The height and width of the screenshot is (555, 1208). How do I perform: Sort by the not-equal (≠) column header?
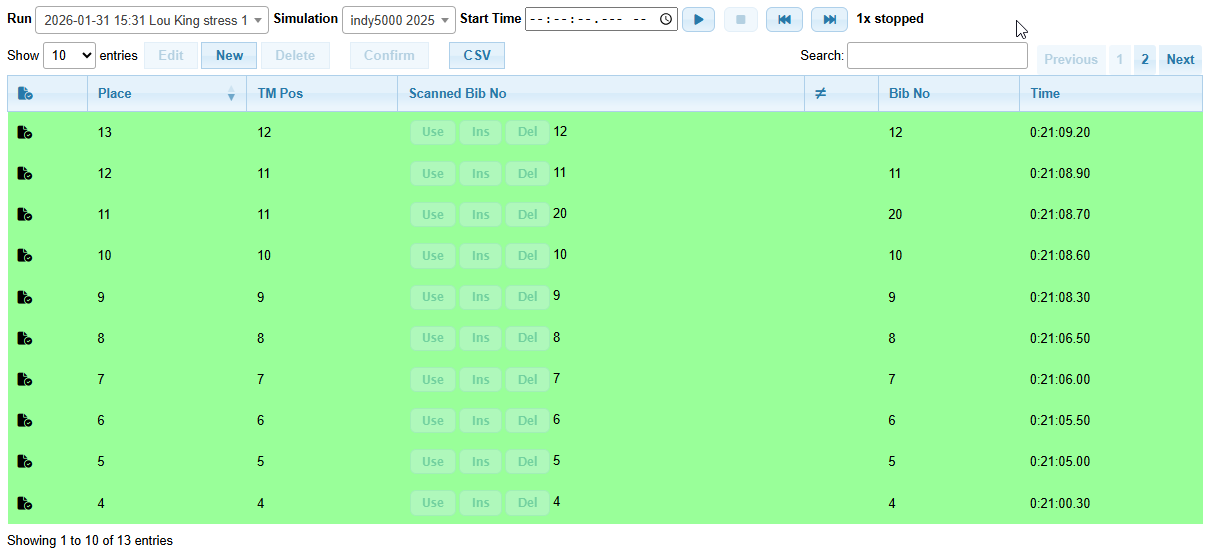click(841, 93)
